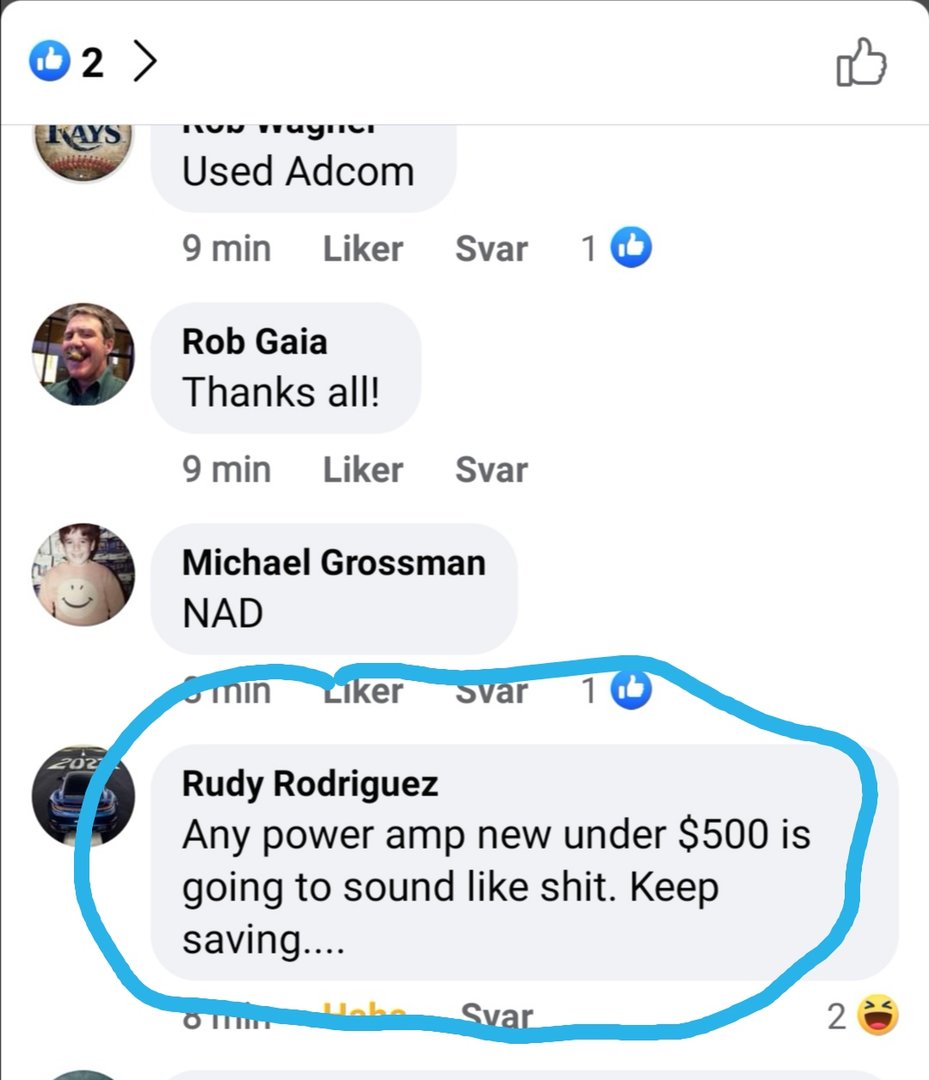Image resolution: width=929 pixels, height=1080 pixels.
Task: View Haha laughing reactions on Rudy's comment
Action: (863, 1016)
